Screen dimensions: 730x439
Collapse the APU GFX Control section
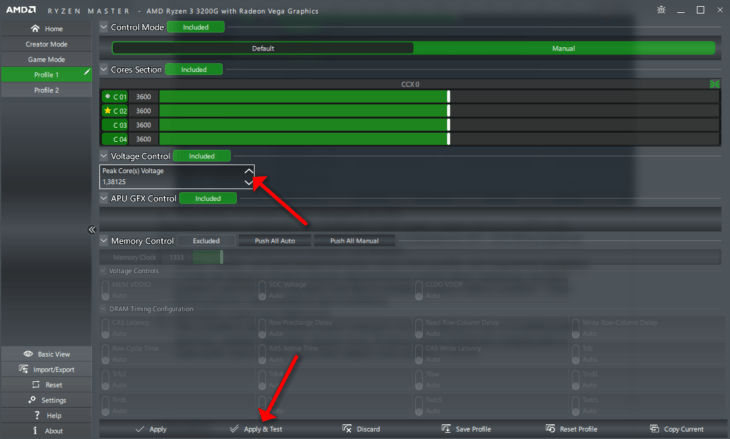click(104, 198)
